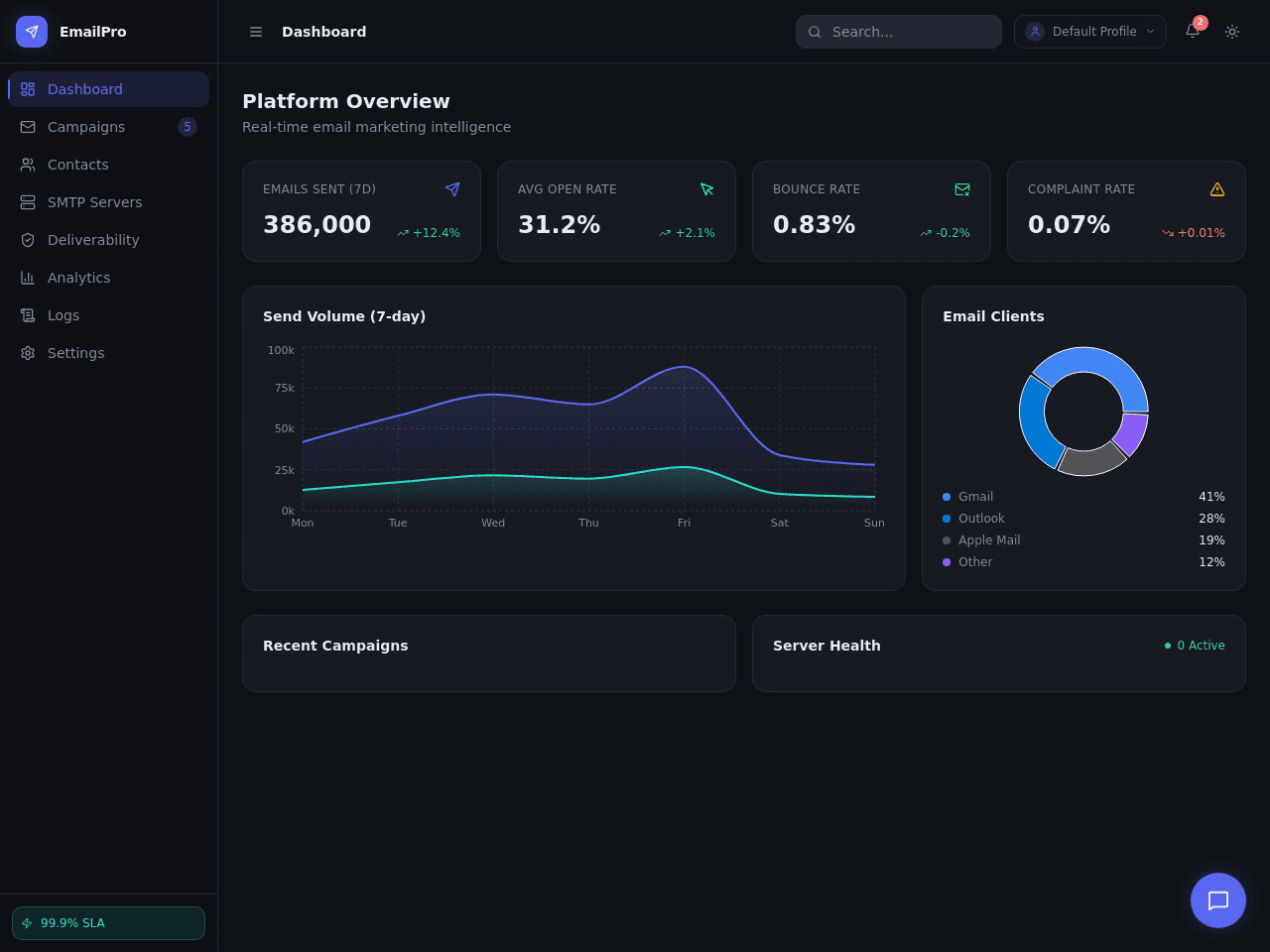Click the send icon in Emails Sent card
Viewport: 1270px width, 952px height.
click(x=452, y=189)
